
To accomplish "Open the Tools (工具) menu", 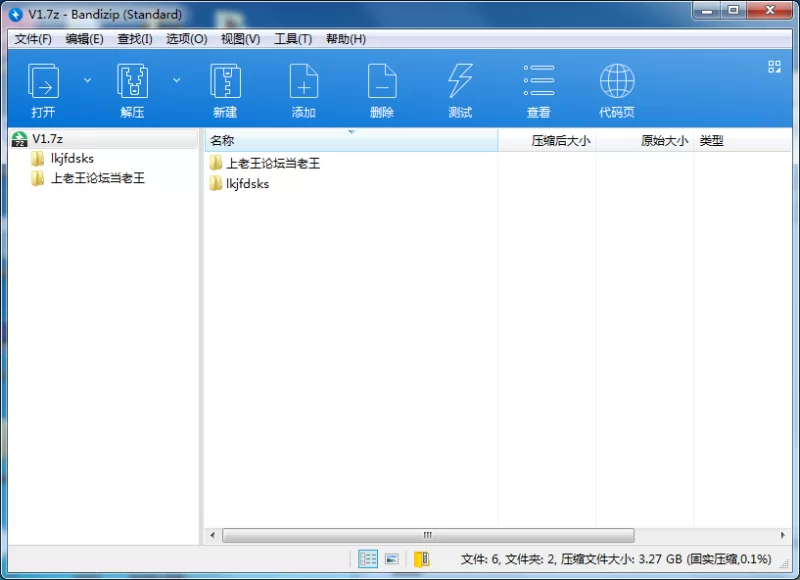I will (x=293, y=39).
